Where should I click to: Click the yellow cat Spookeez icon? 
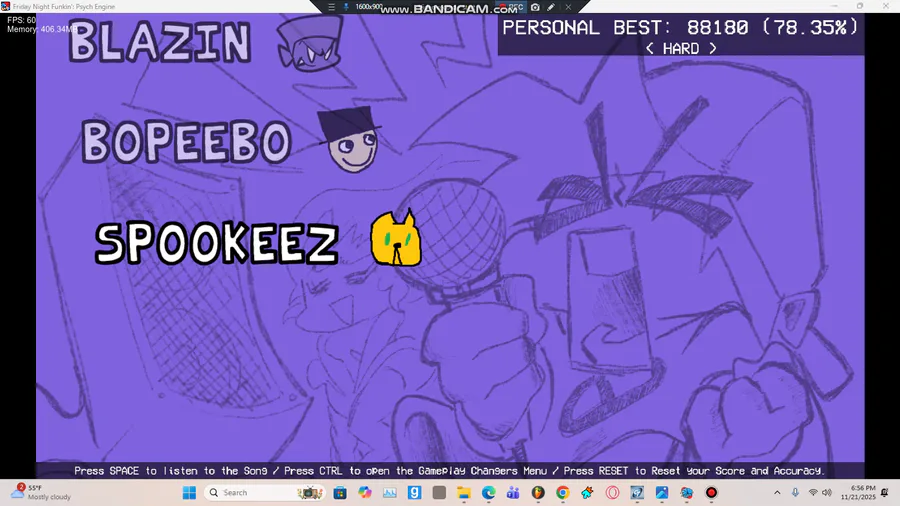pos(395,239)
